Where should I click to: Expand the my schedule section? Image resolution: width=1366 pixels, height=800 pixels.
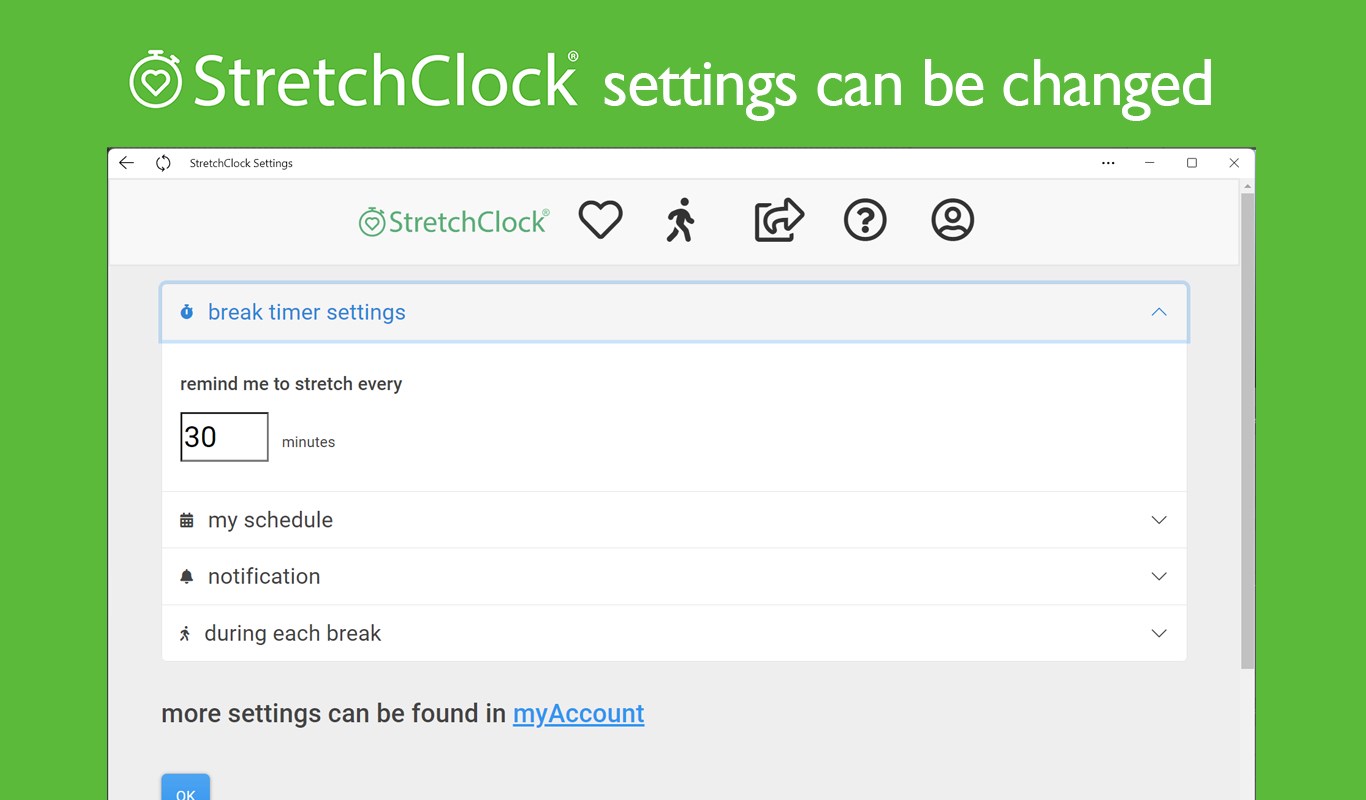coord(1159,520)
